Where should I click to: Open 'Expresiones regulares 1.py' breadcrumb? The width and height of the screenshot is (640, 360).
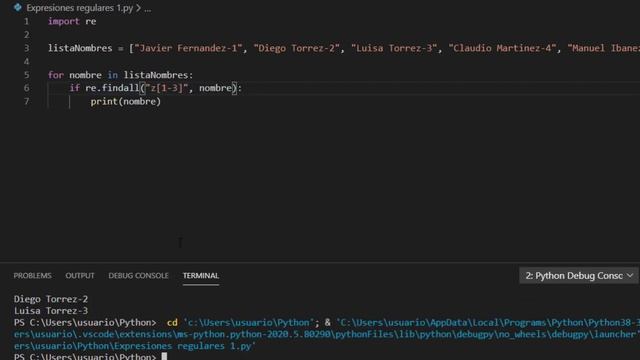pos(80,8)
